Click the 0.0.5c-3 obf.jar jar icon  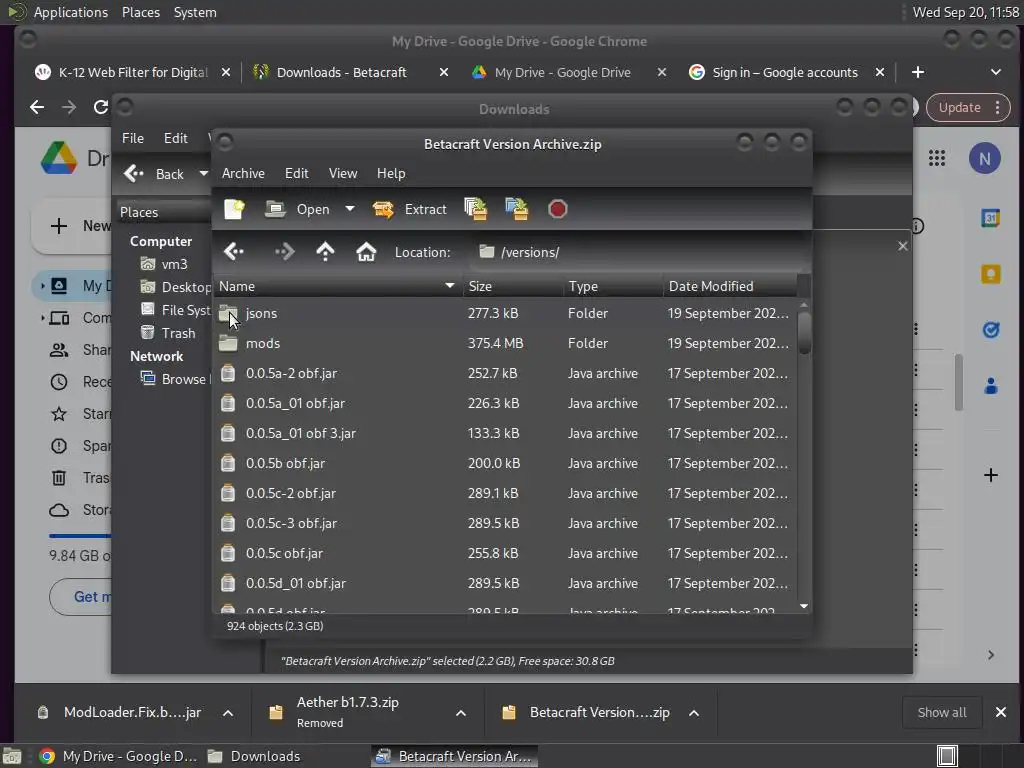227,523
